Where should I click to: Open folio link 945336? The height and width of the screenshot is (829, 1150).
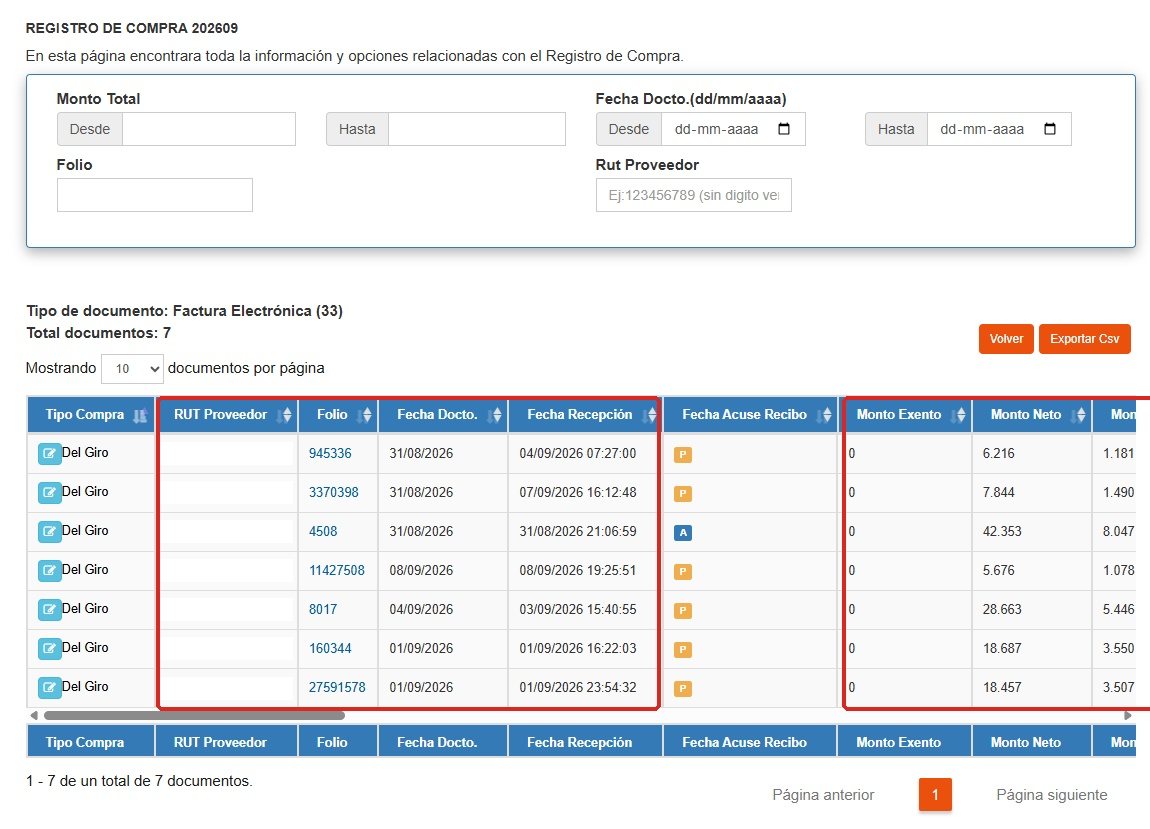click(330, 453)
